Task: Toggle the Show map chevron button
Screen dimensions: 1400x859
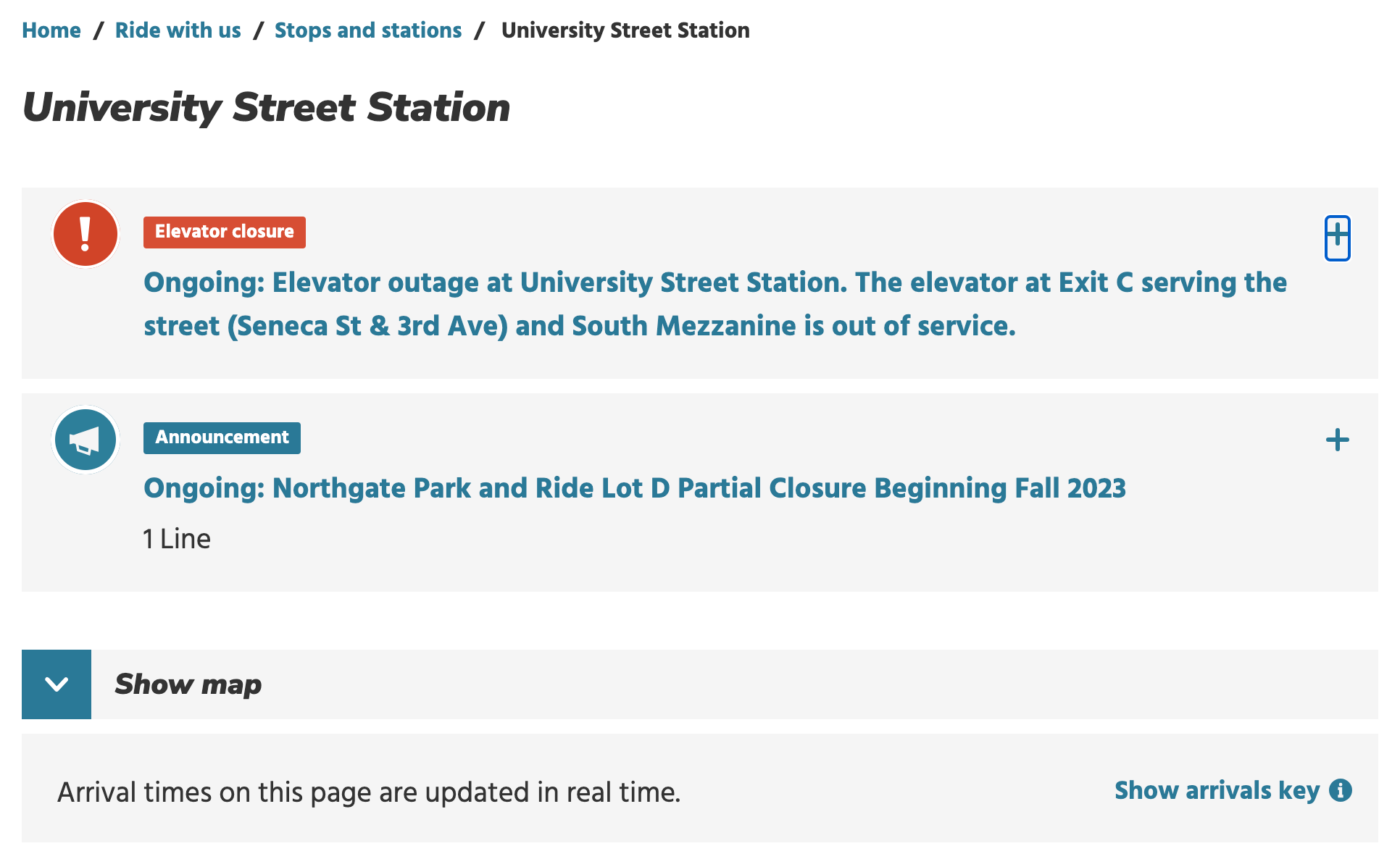Action: (x=57, y=684)
